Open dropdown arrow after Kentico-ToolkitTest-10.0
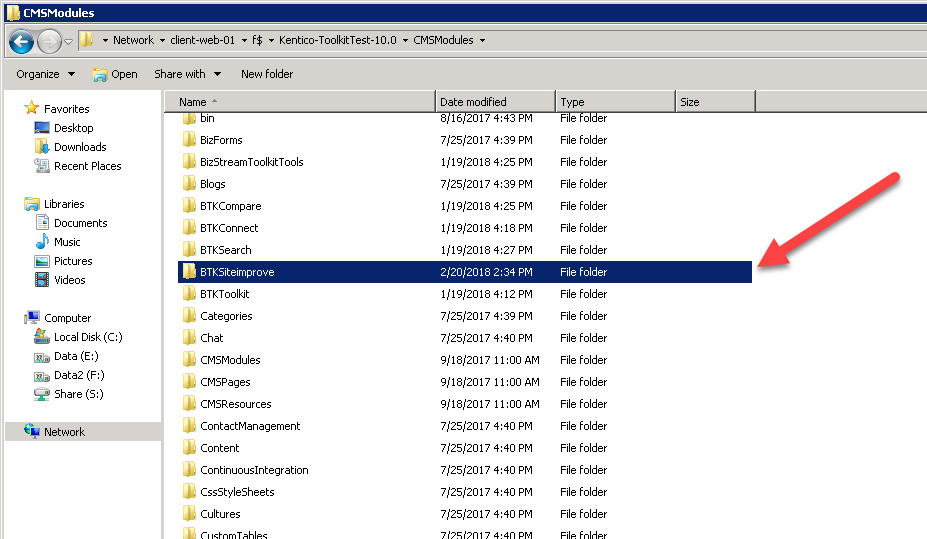927x539 pixels. 405,40
